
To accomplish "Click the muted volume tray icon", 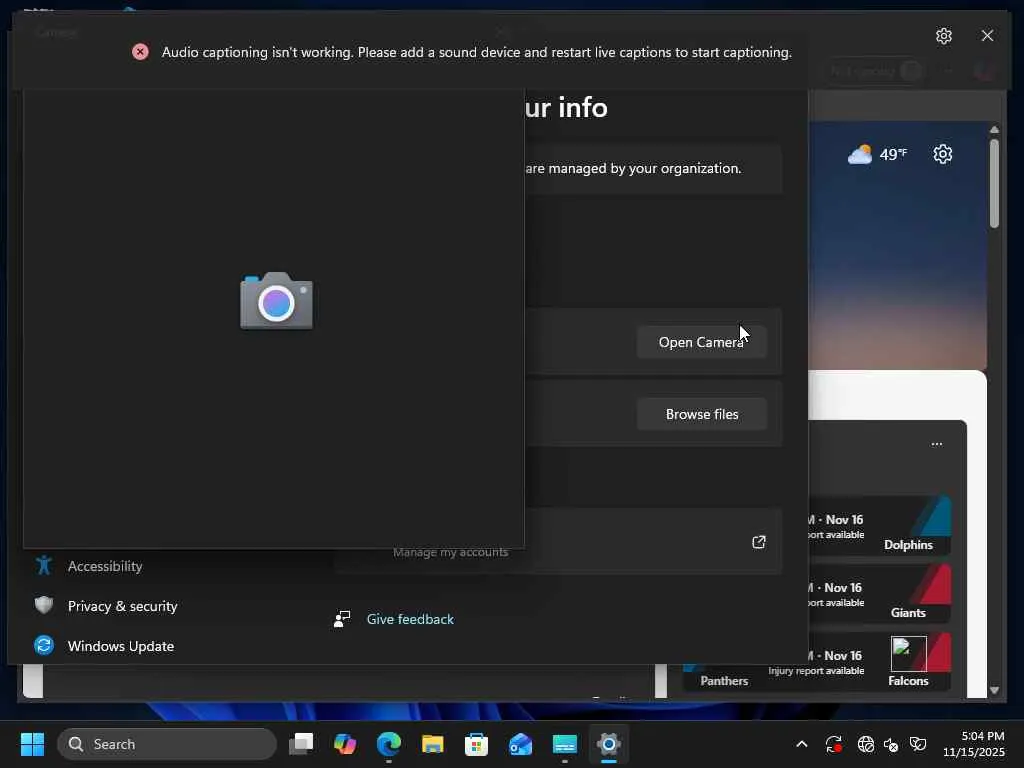I will [891, 744].
